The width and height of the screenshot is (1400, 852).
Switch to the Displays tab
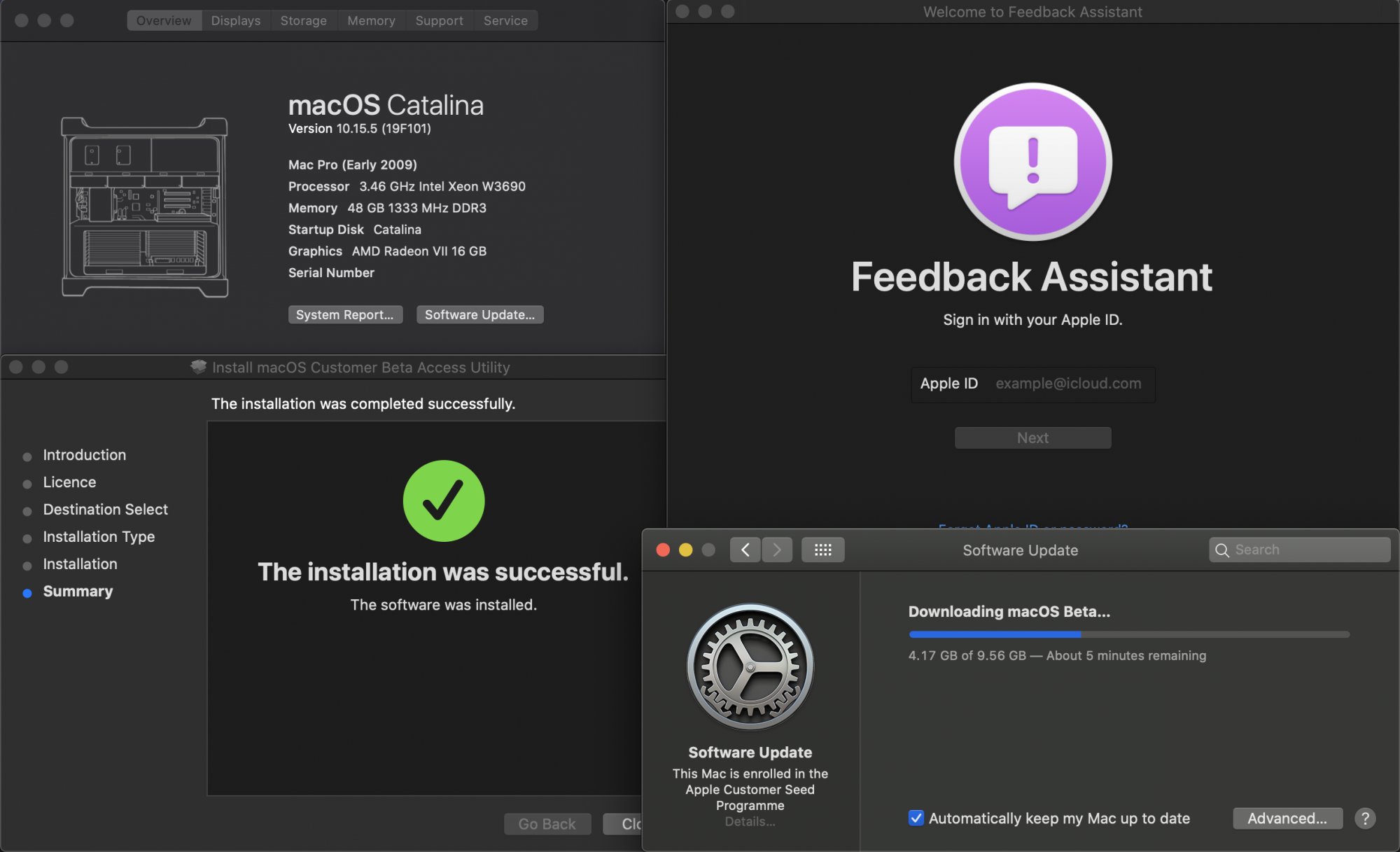pyautogui.click(x=236, y=21)
